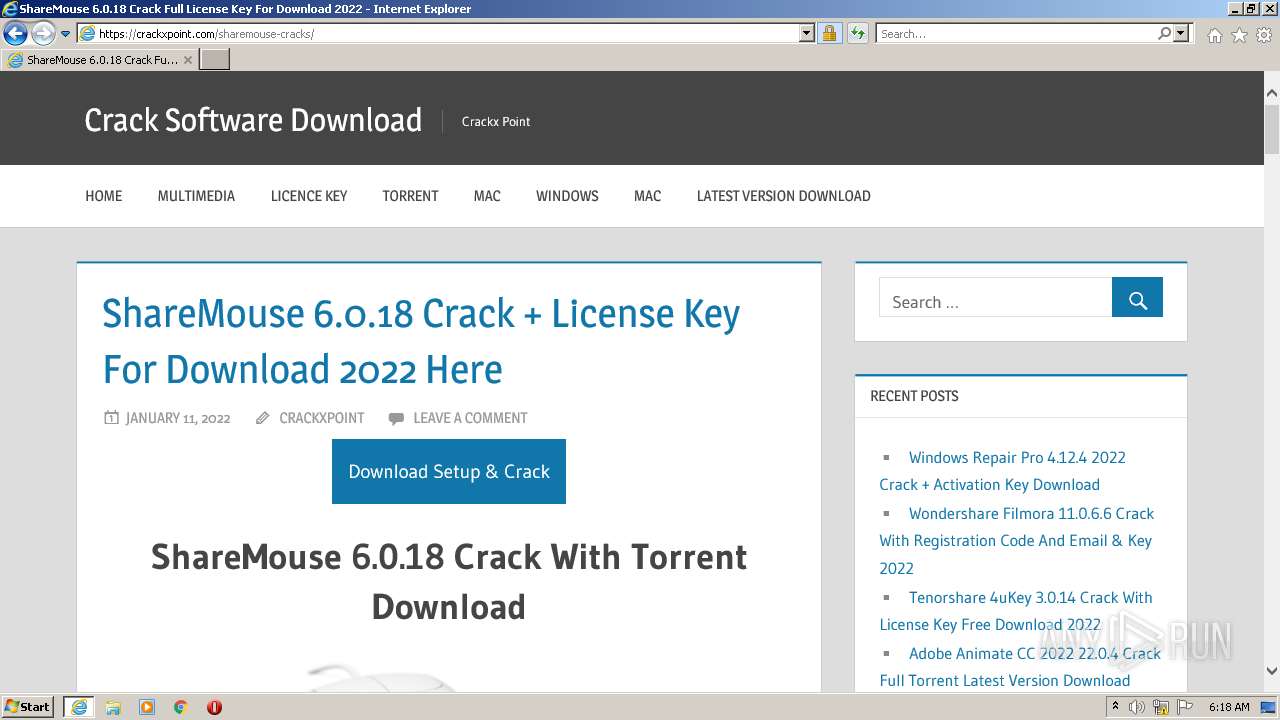The height and width of the screenshot is (720, 1280).
Task: Click the IE Search... input box
Action: click(x=1016, y=34)
